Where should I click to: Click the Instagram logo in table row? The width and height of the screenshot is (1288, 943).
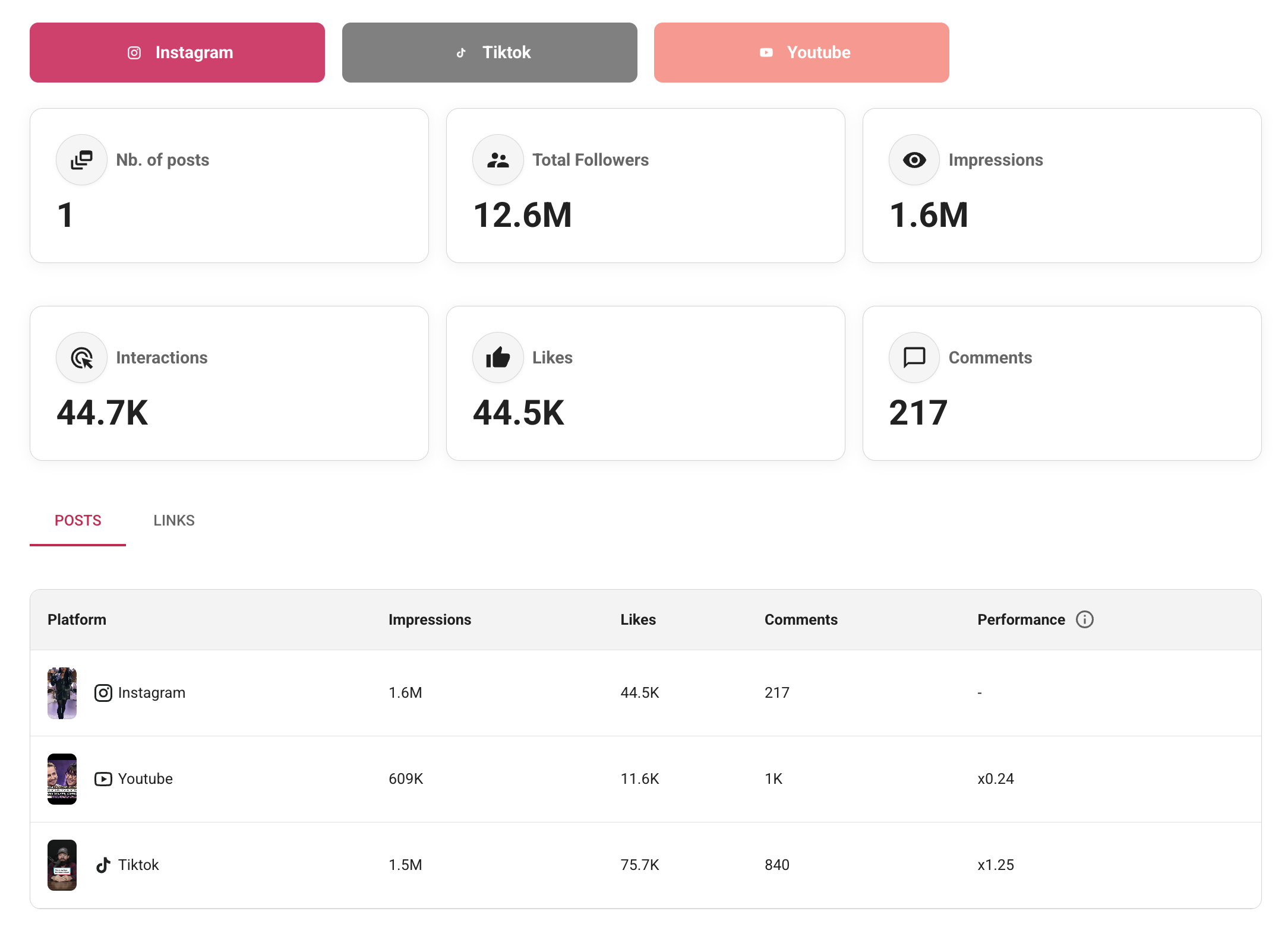(x=103, y=693)
